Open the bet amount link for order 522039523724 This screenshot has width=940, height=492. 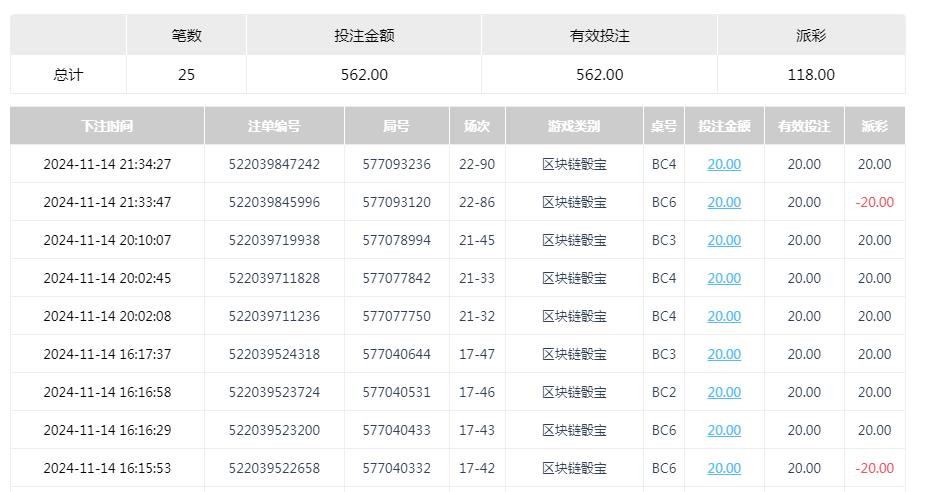click(724, 392)
